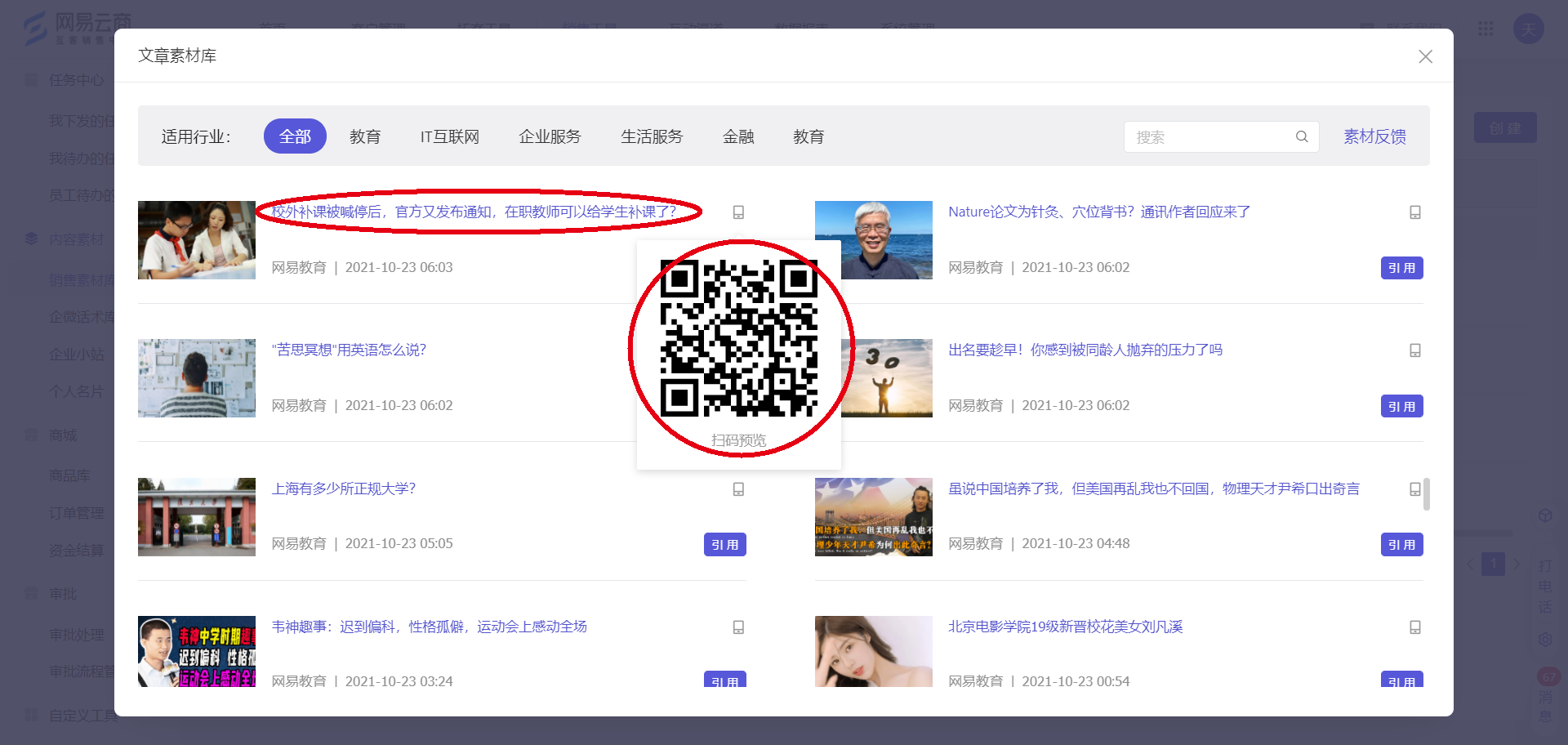Open the apps grid icon in header

point(1486,29)
